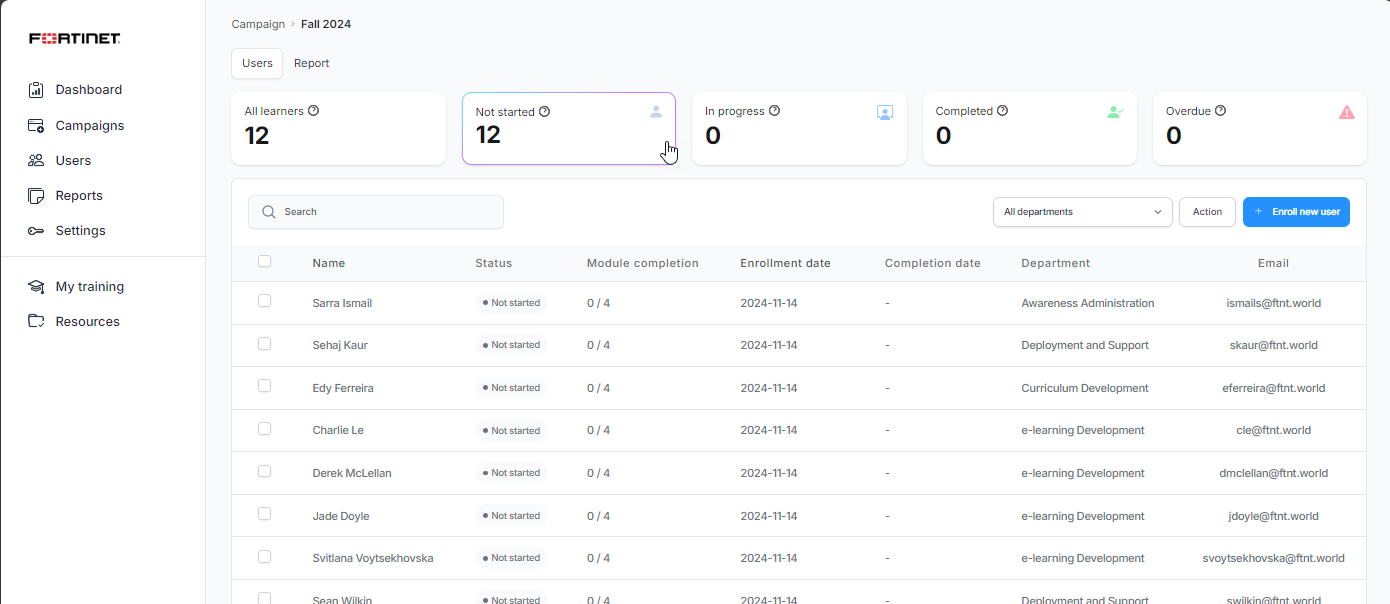Click the Fortinet logo
The width and height of the screenshot is (1390, 604).
point(75,39)
